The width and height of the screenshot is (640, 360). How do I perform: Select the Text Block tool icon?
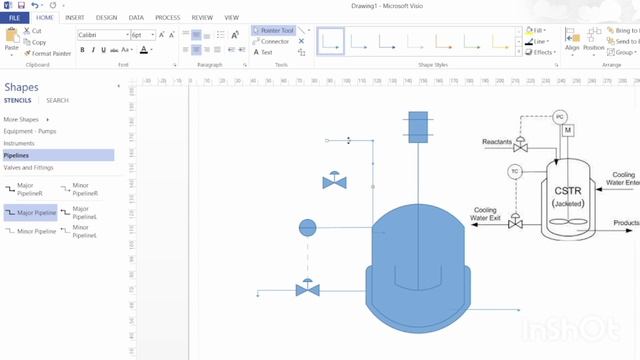(x=302, y=52)
